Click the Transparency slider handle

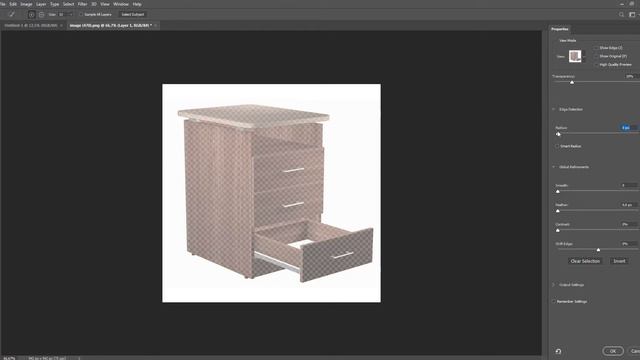click(x=572, y=82)
